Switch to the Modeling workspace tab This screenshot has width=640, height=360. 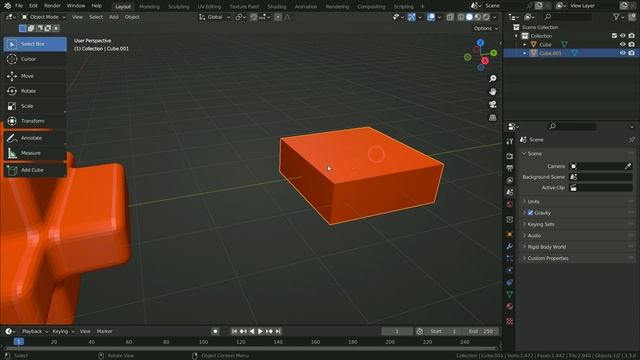click(x=149, y=7)
